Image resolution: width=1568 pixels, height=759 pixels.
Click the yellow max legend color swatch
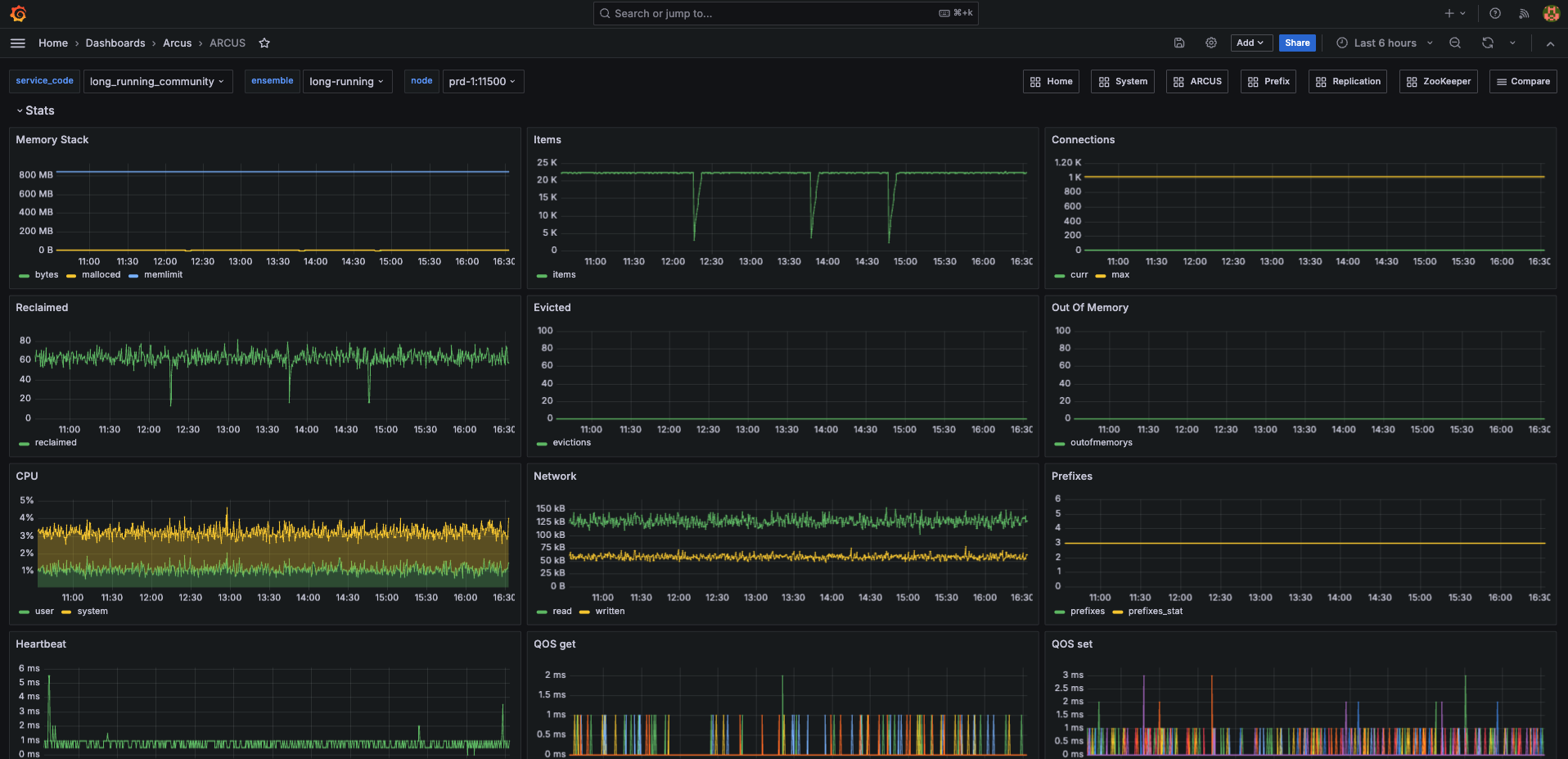click(1101, 276)
